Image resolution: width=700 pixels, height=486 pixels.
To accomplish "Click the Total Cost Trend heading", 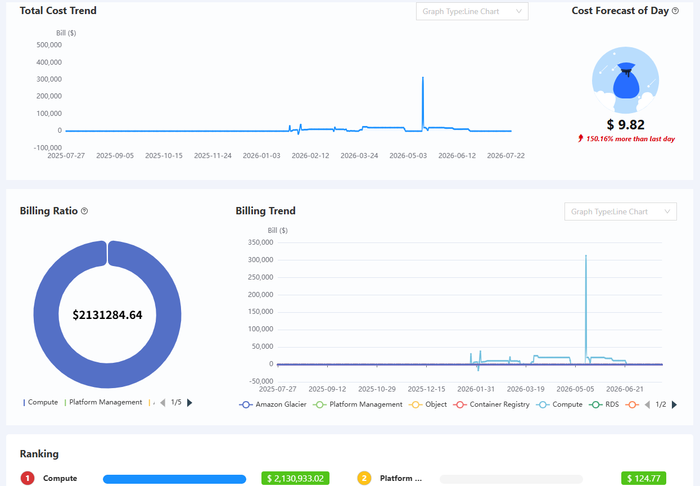I will click(x=58, y=11).
